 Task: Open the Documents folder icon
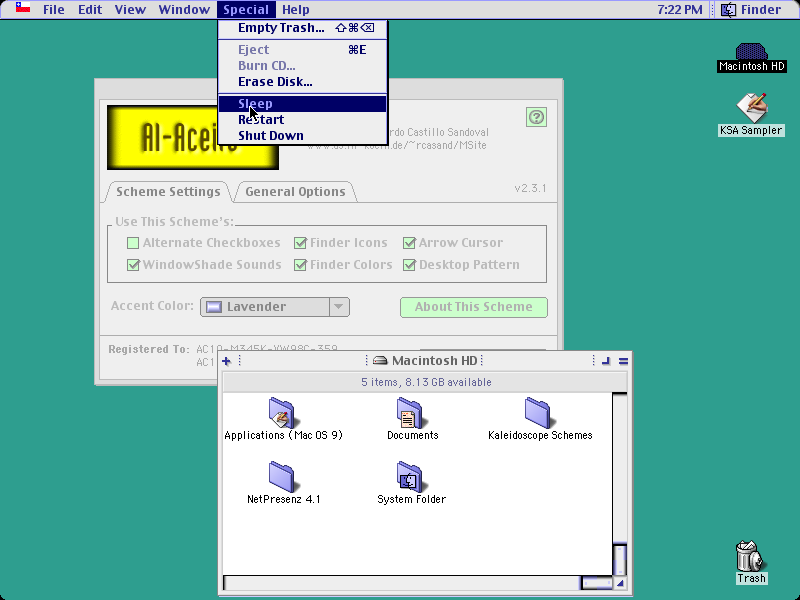tap(410, 412)
